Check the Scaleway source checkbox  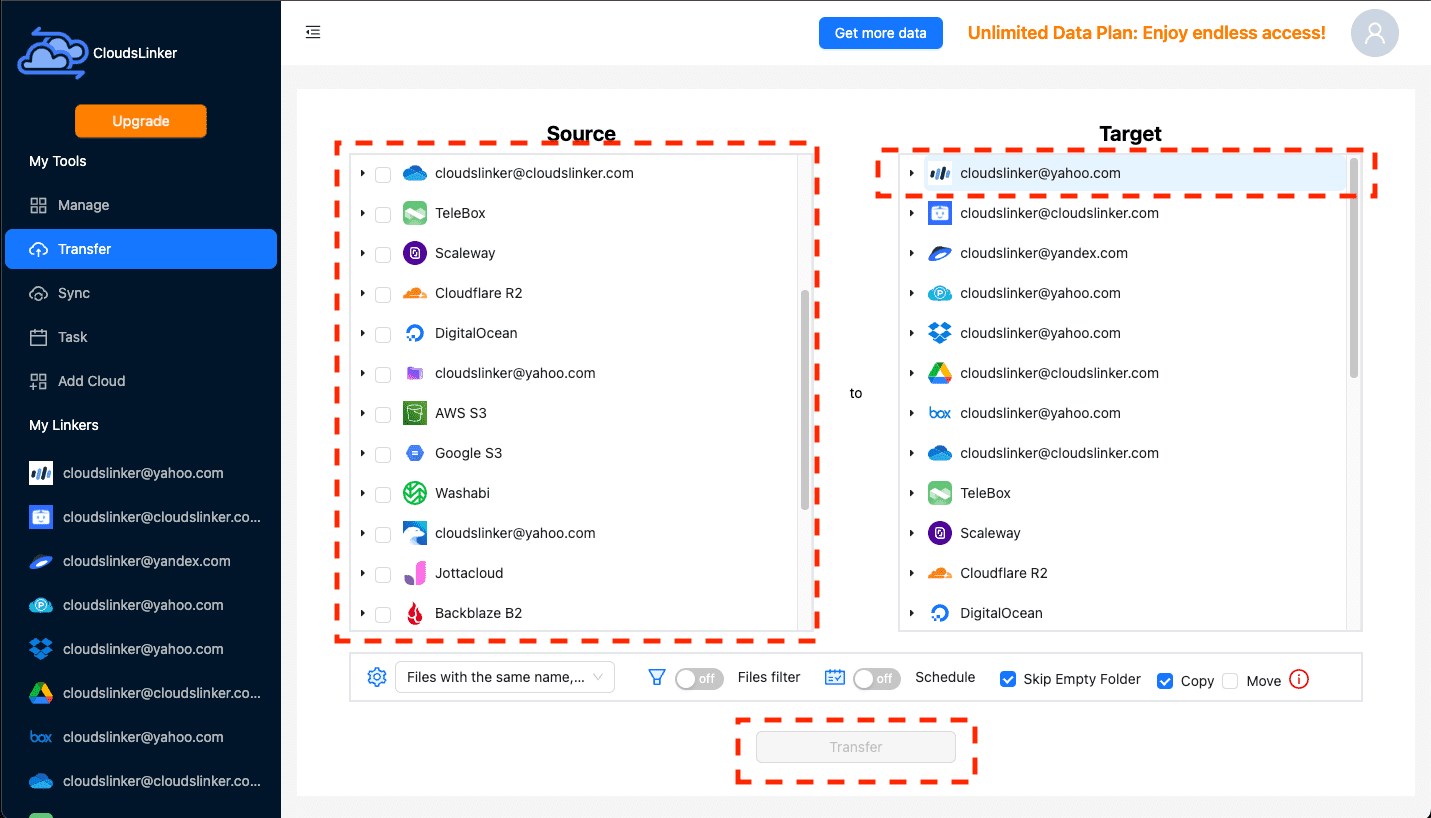(x=383, y=255)
